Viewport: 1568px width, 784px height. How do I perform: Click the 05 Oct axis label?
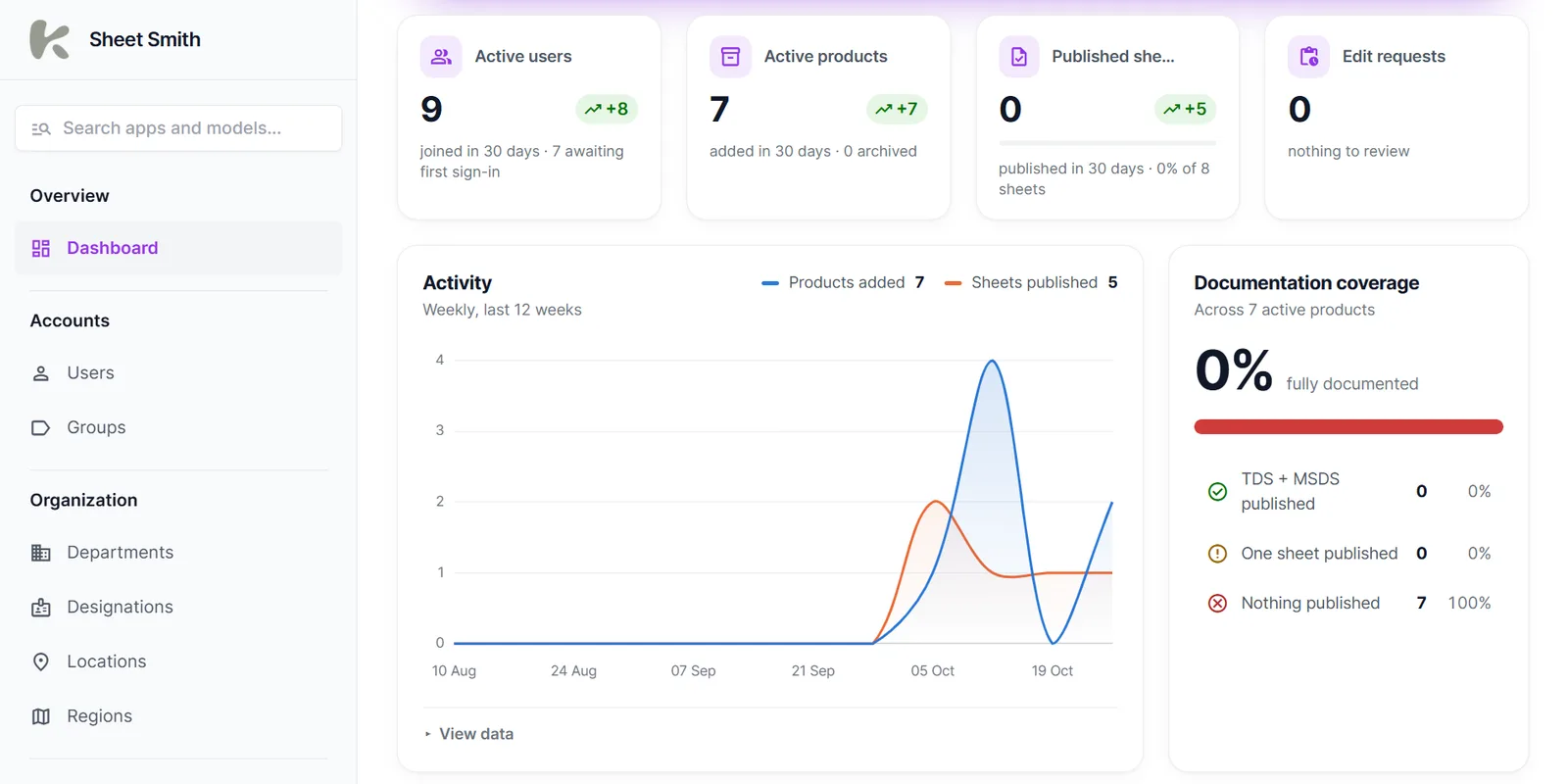tap(932, 671)
